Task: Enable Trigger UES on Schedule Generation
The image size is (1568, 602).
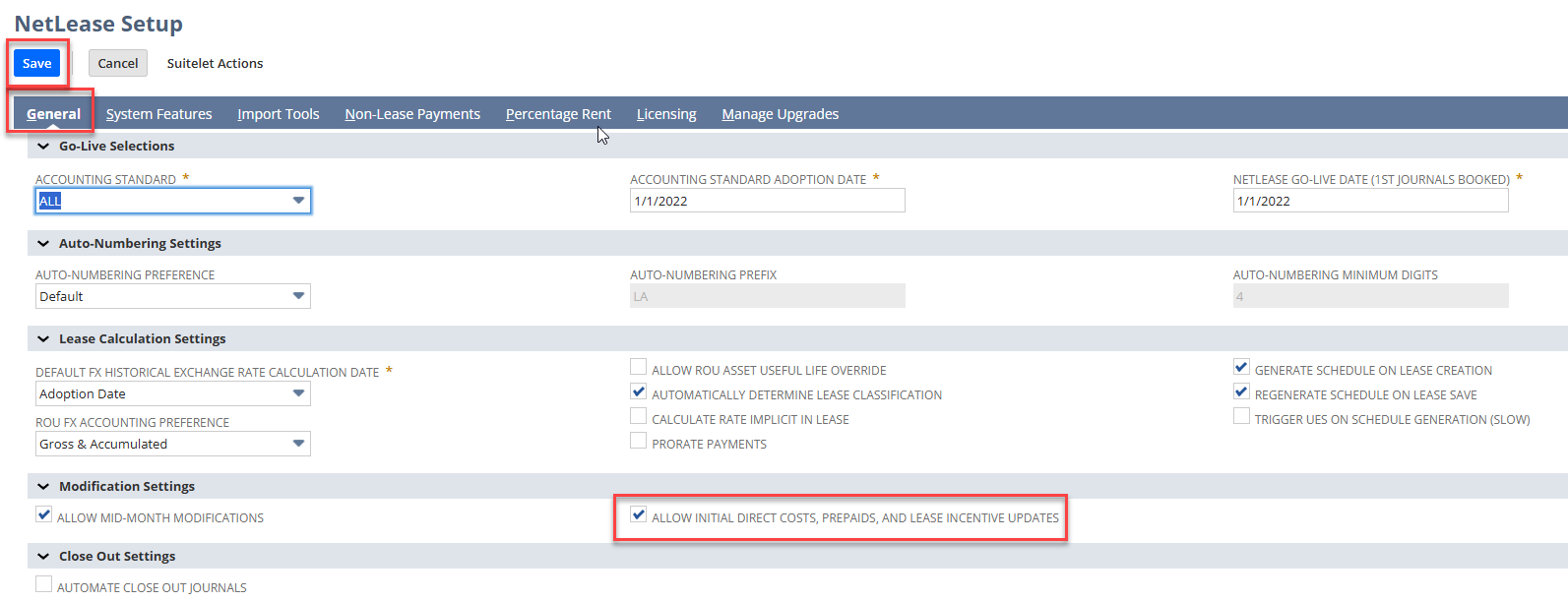Action: (1242, 417)
